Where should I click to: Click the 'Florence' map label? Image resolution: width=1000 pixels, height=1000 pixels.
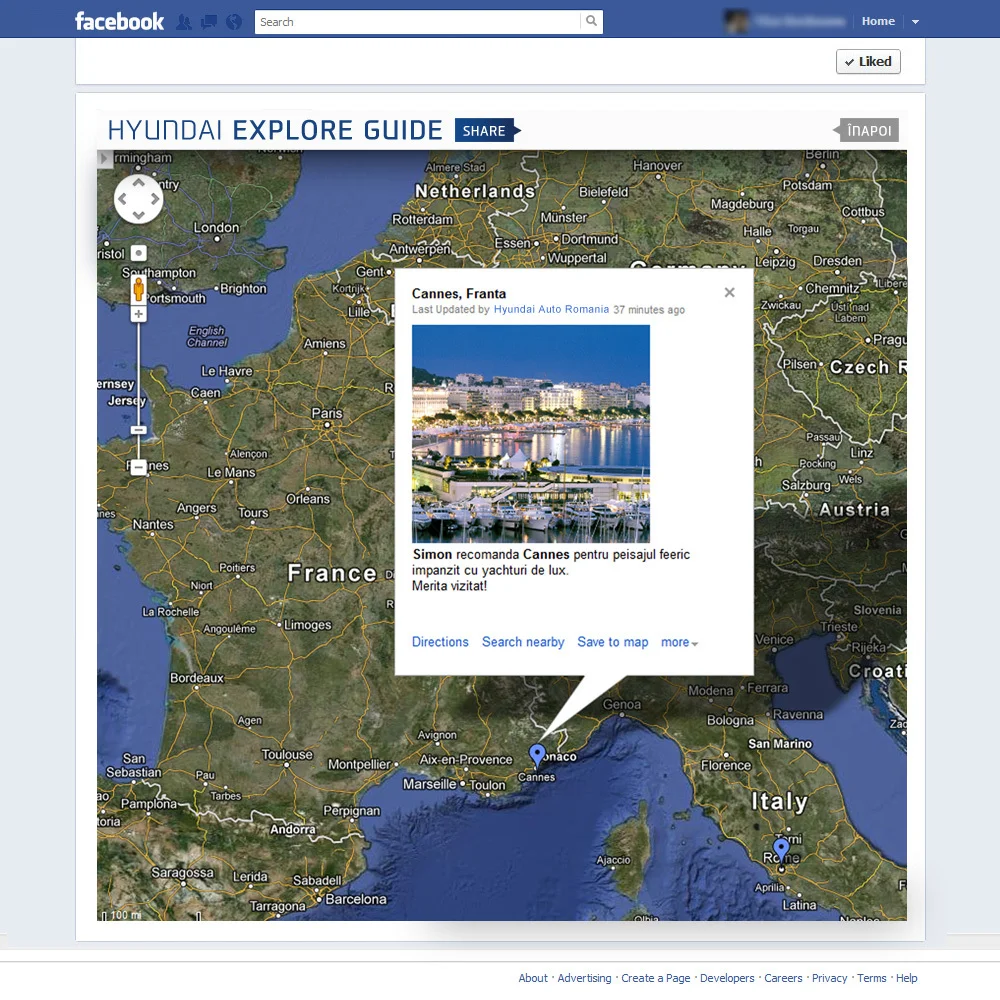726,765
